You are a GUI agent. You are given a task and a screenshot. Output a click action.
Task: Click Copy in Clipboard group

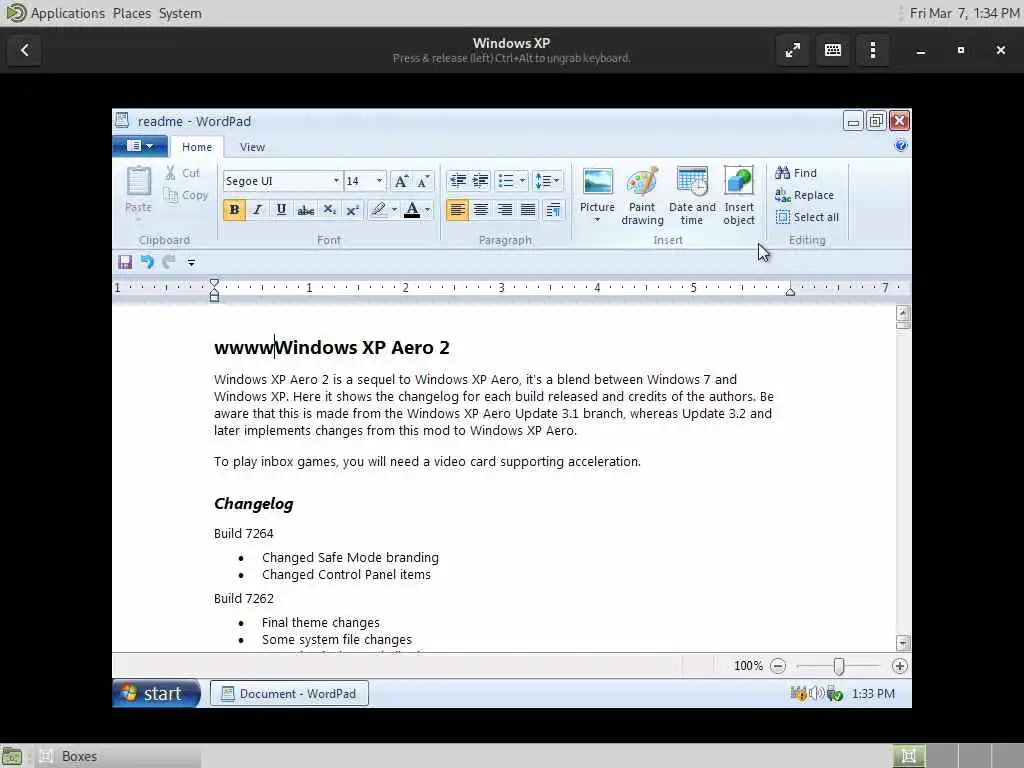[x=186, y=195]
